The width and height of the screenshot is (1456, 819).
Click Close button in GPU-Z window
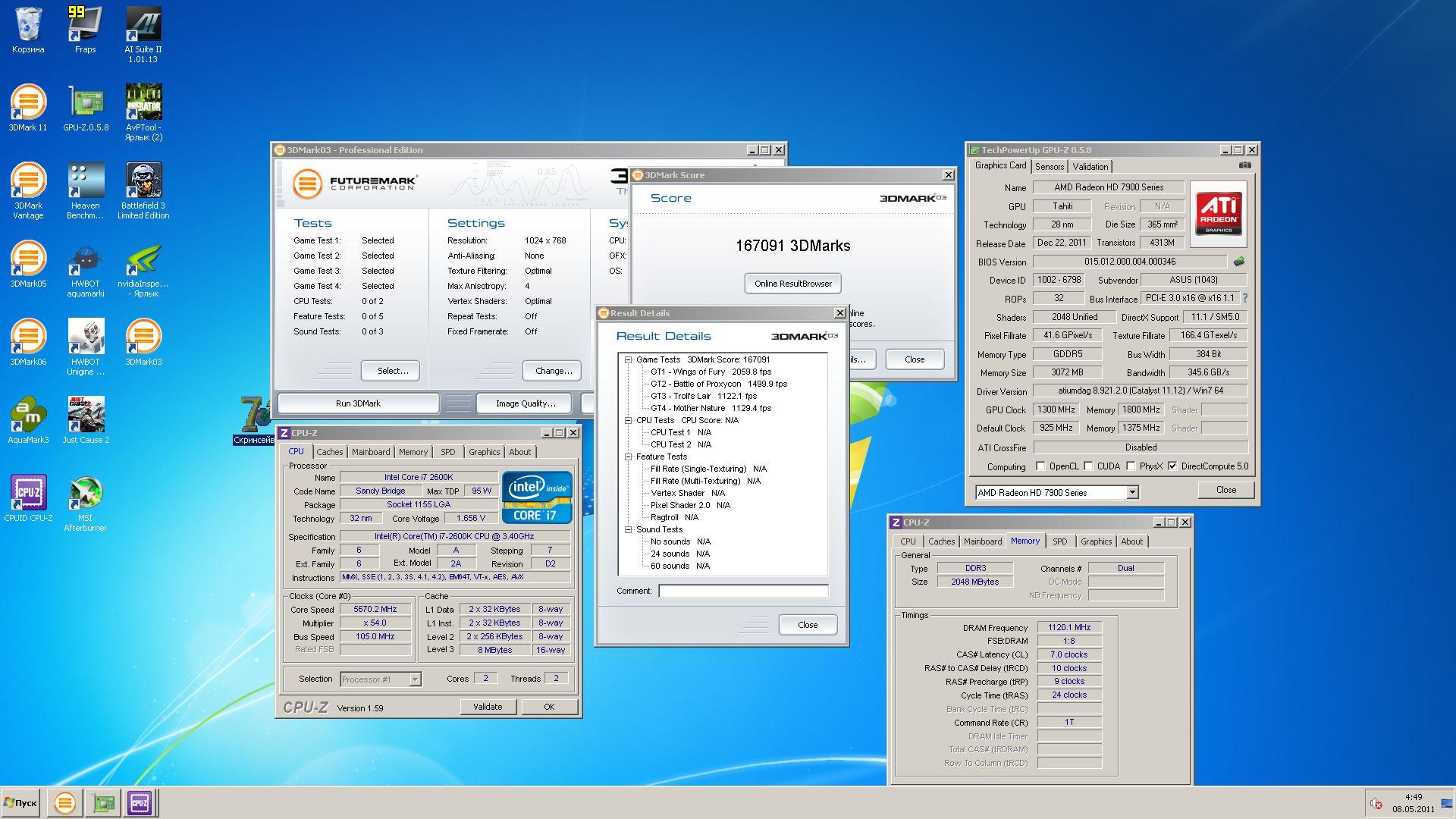1226,490
